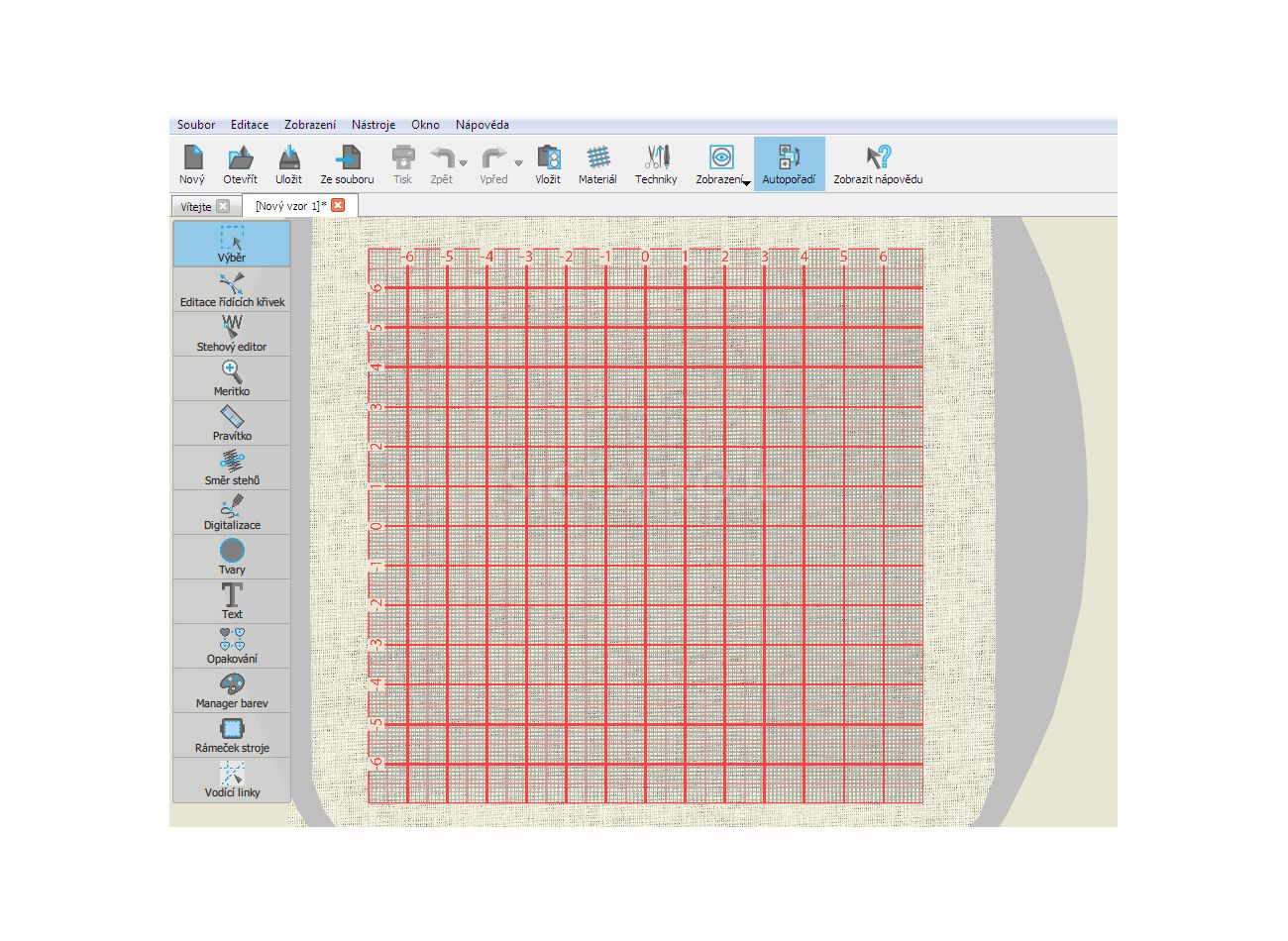Expand the Vpřed redo history dropdown
This screenshot has height=941, width=1288.
pos(518,163)
